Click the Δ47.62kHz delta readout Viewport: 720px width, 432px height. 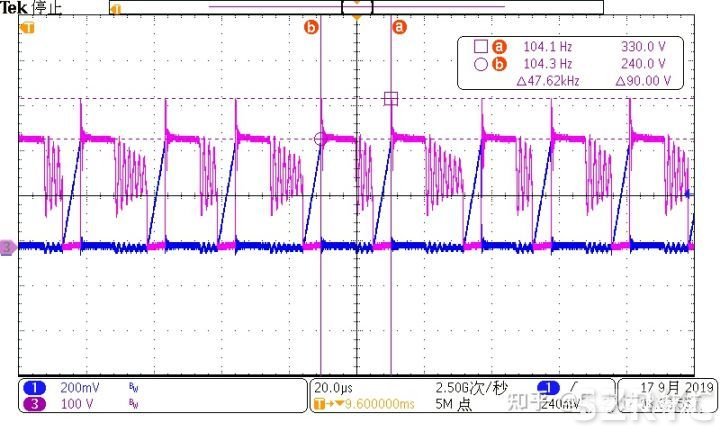click(x=550, y=81)
